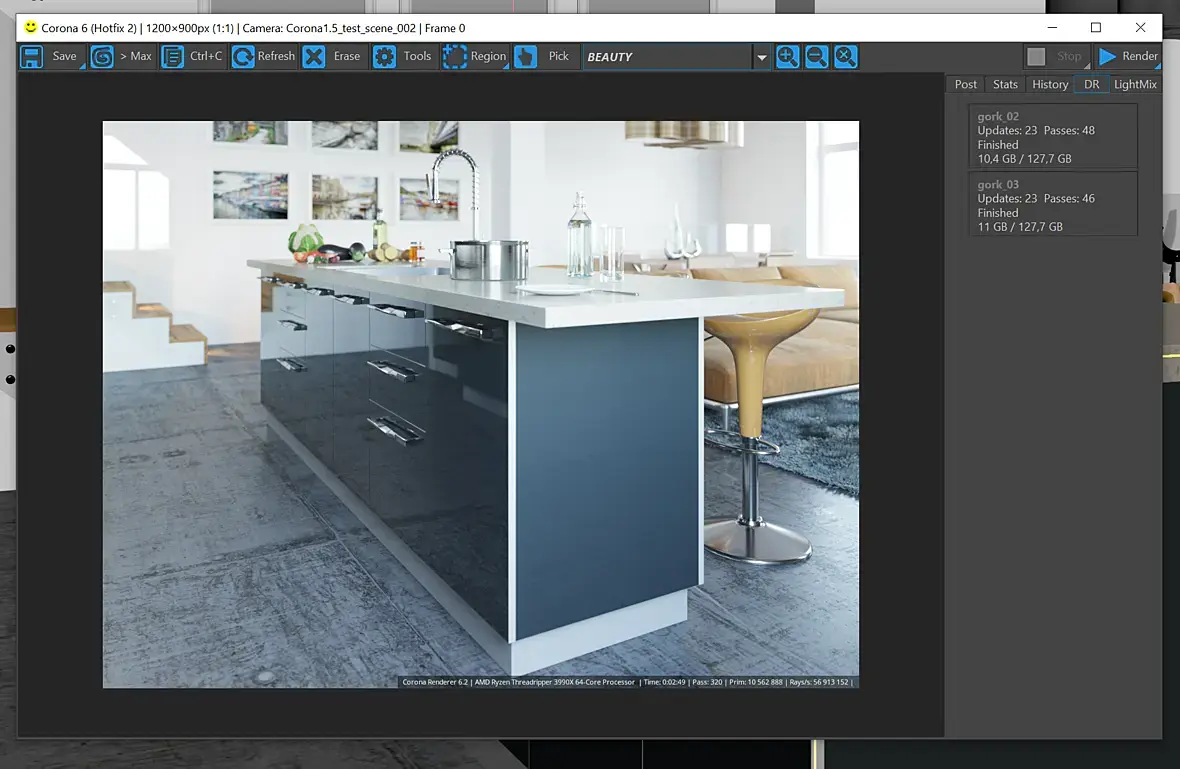Screen dimensions: 1180x769
Task: Click the rendered kitchen image in the viewport
Action: tap(481, 404)
